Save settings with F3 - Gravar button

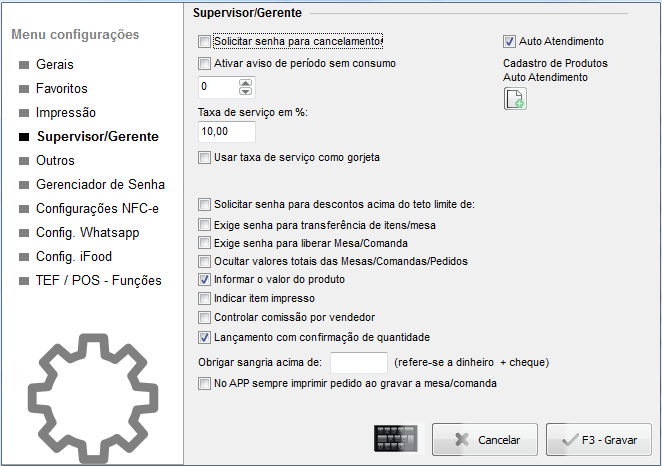pos(599,439)
